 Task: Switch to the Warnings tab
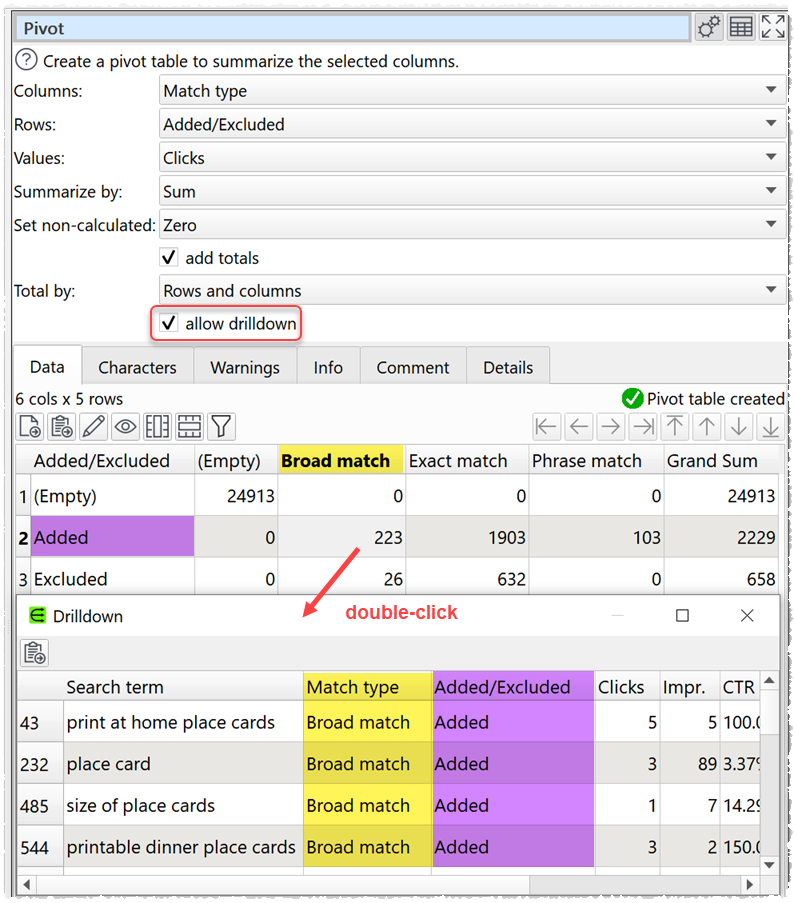click(x=245, y=367)
